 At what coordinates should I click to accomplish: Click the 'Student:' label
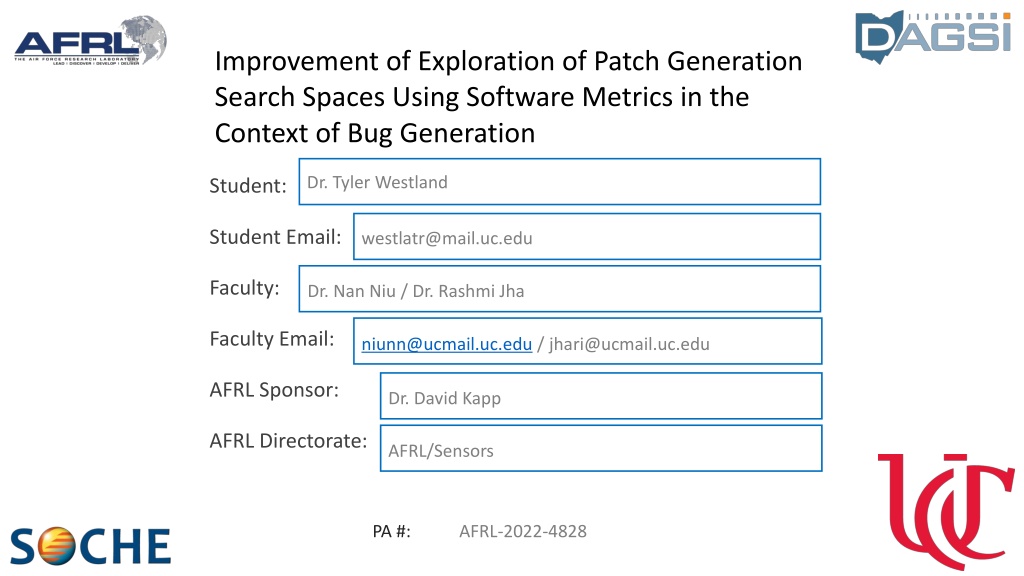248,185
